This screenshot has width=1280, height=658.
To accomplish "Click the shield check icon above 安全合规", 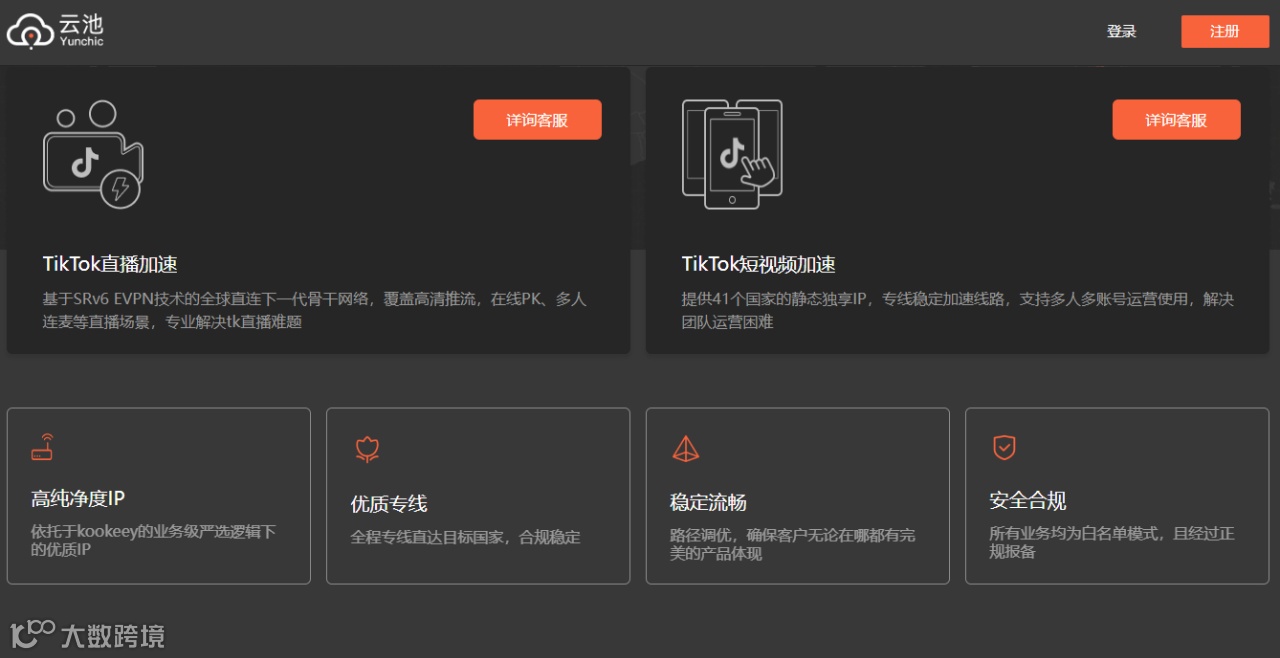I will click(1004, 447).
